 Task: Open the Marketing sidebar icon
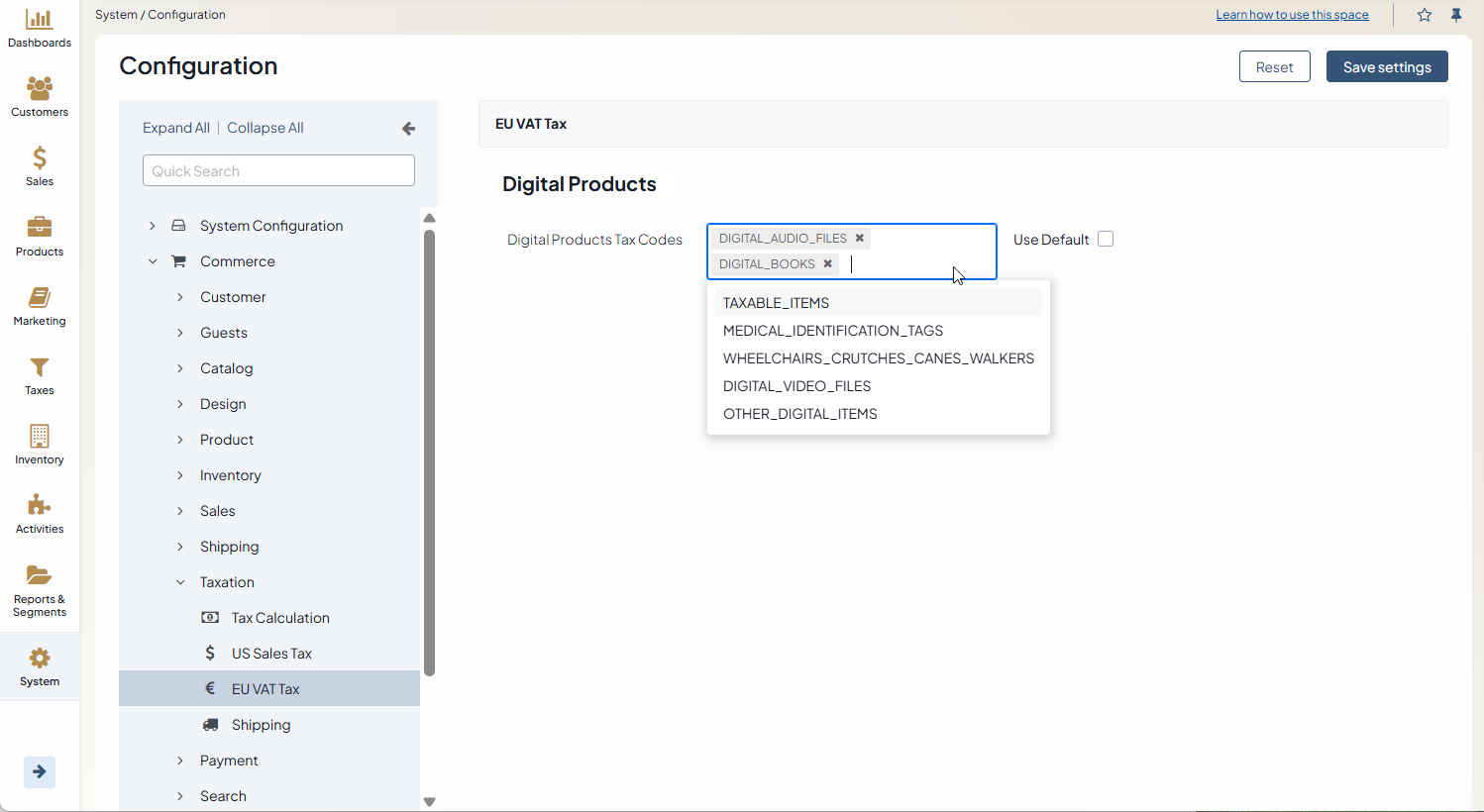tap(40, 306)
